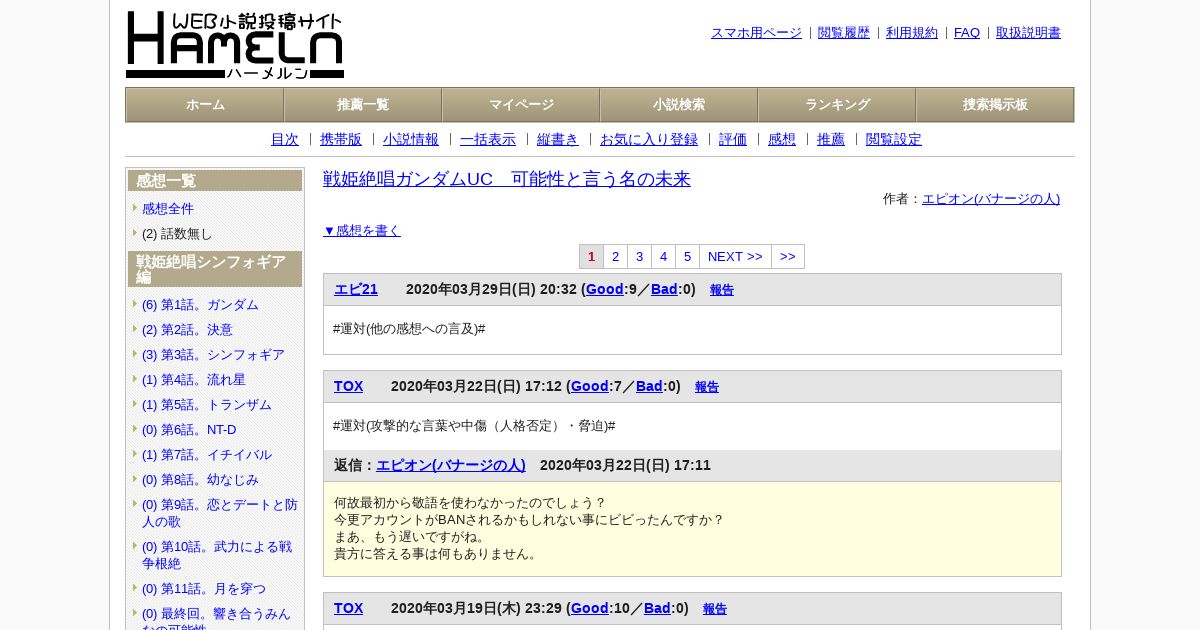The width and height of the screenshot is (1200, 630).
Task: Open the ホーム navigation tab
Action: tap(205, 105)
